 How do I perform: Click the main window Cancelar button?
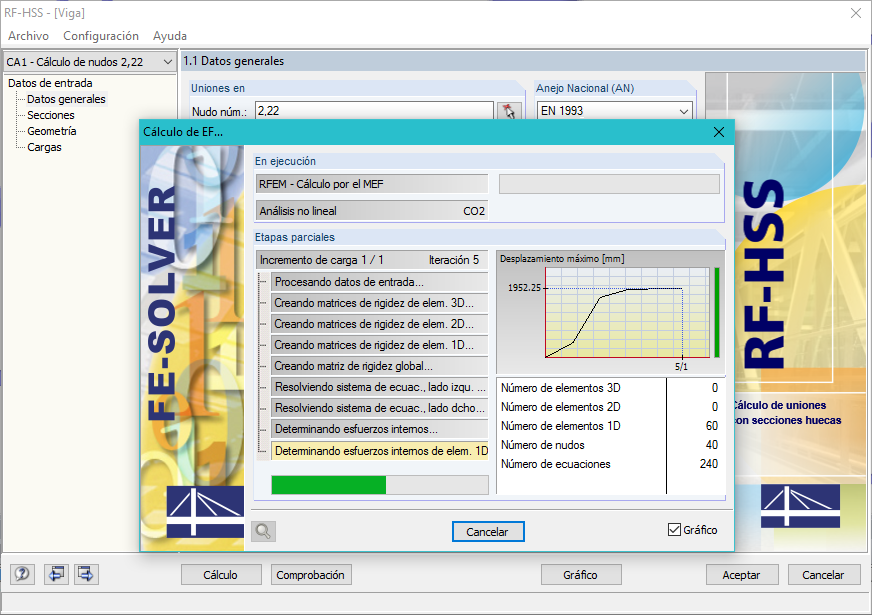pyautogui.click(x=824, y=575)
